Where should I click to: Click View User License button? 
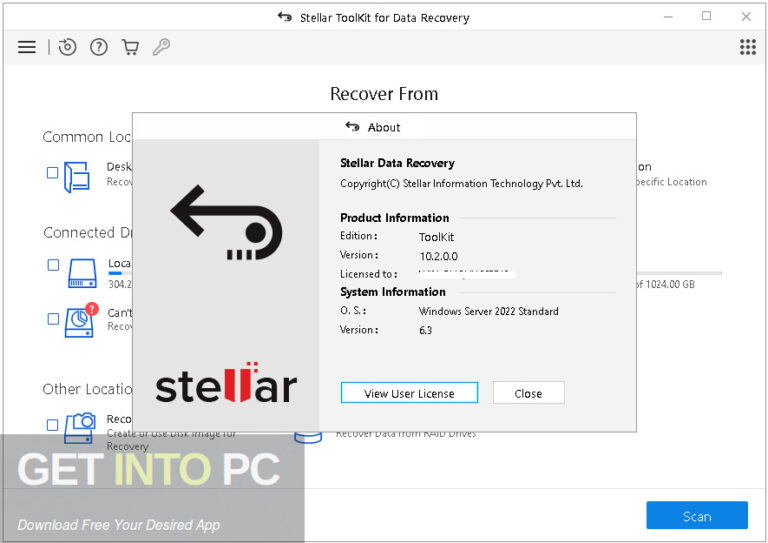click(409, 393)
